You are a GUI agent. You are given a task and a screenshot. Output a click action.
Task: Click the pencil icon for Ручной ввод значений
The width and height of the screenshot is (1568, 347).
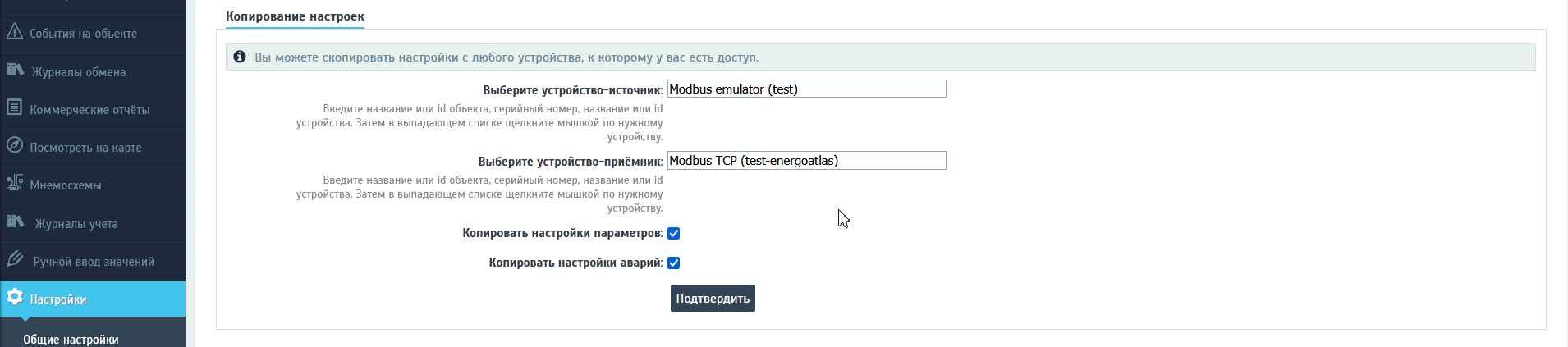point(14,259)
